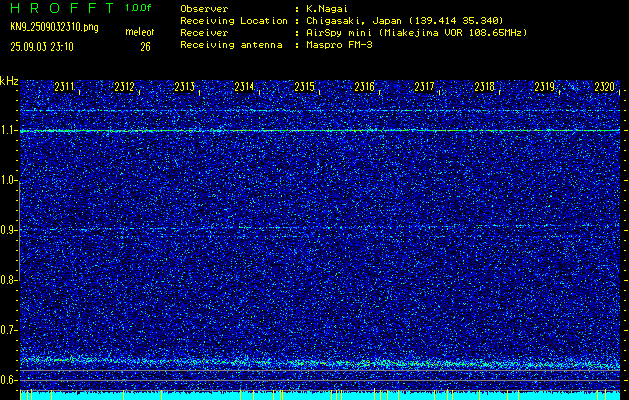
Task: Click the 2311 time marker label
Action: [64, 87]
